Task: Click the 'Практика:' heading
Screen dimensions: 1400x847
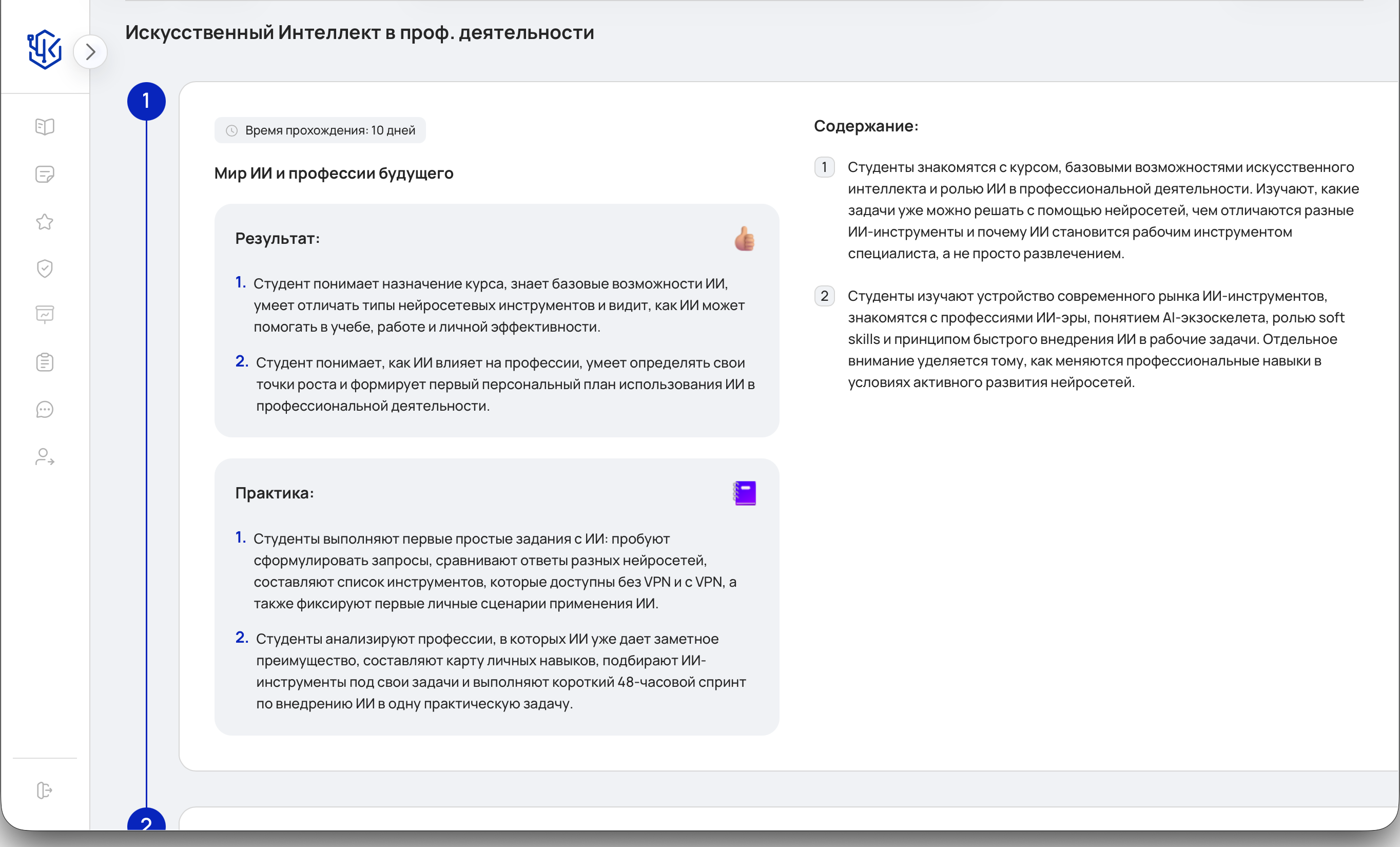Action: click(x=275, y=493)
